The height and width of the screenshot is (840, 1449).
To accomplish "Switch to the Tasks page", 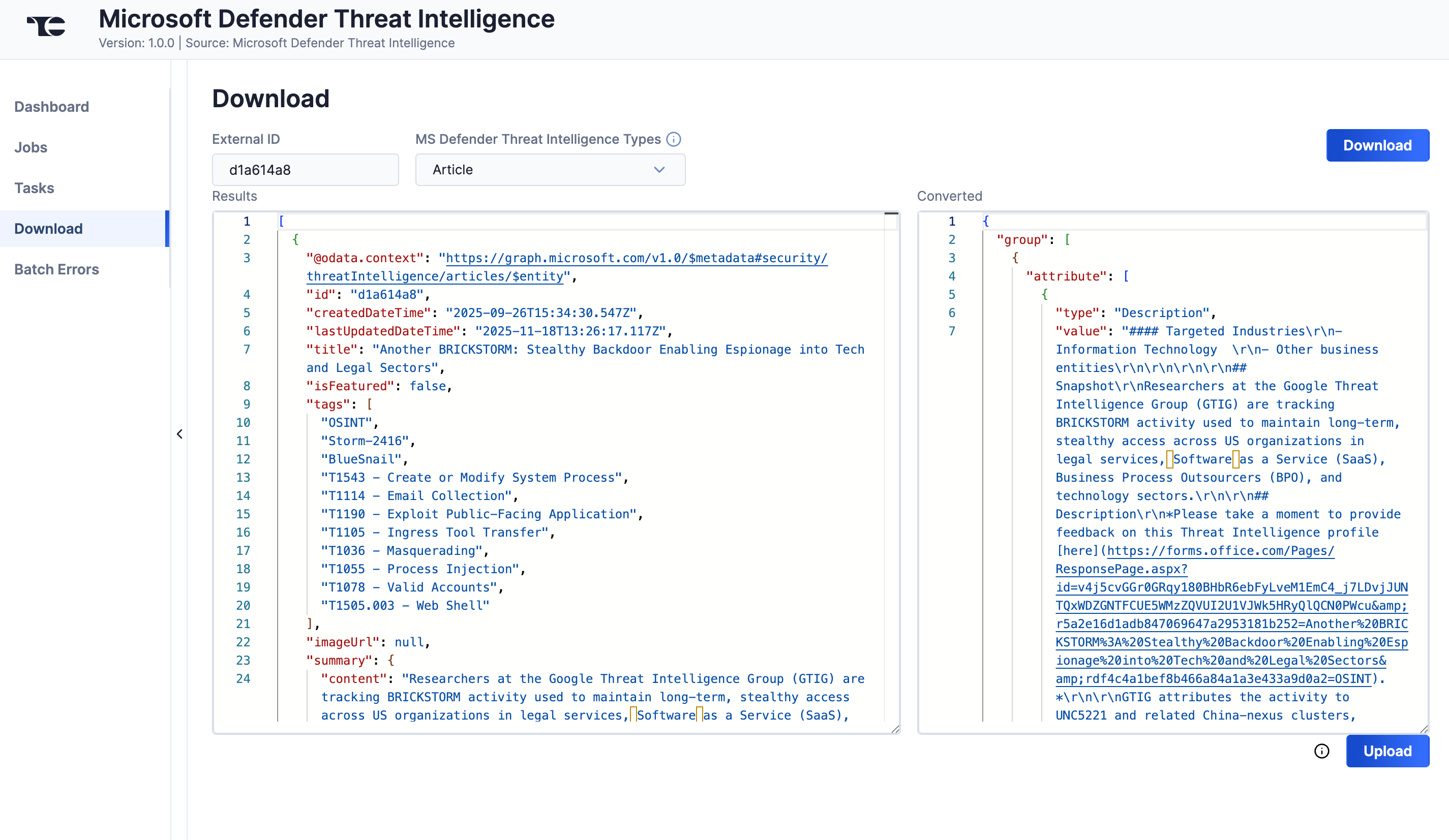I will [34, 188].
